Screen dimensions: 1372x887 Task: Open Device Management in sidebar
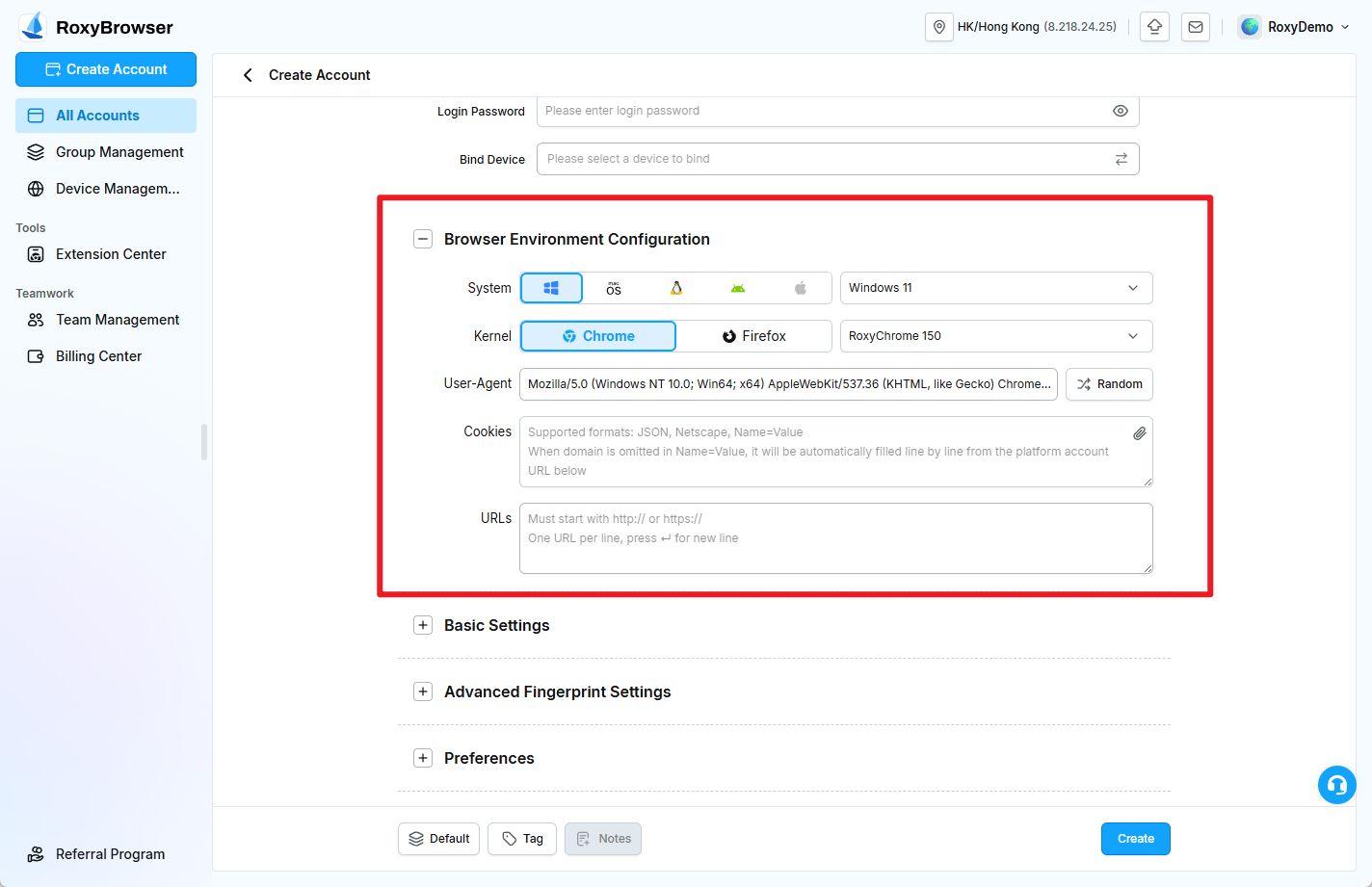click(x=106, y=189)
